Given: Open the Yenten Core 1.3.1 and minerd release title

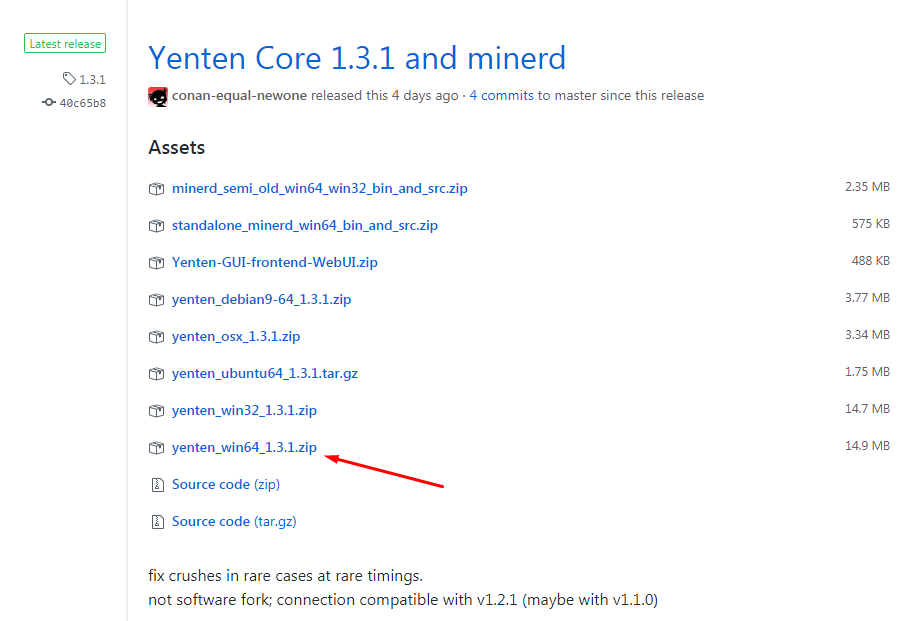Looking at the screenshot, I should 357,57.
